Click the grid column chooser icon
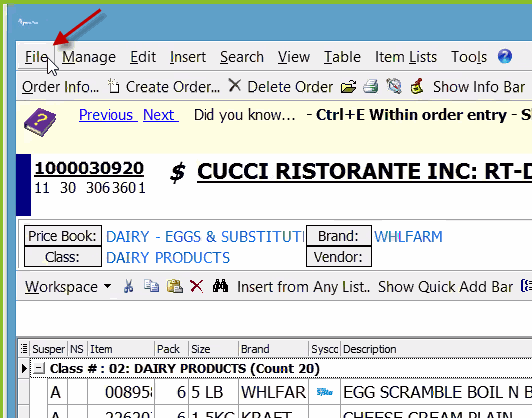This screenshot has height=418, width=532. click(x=24, y=348)
